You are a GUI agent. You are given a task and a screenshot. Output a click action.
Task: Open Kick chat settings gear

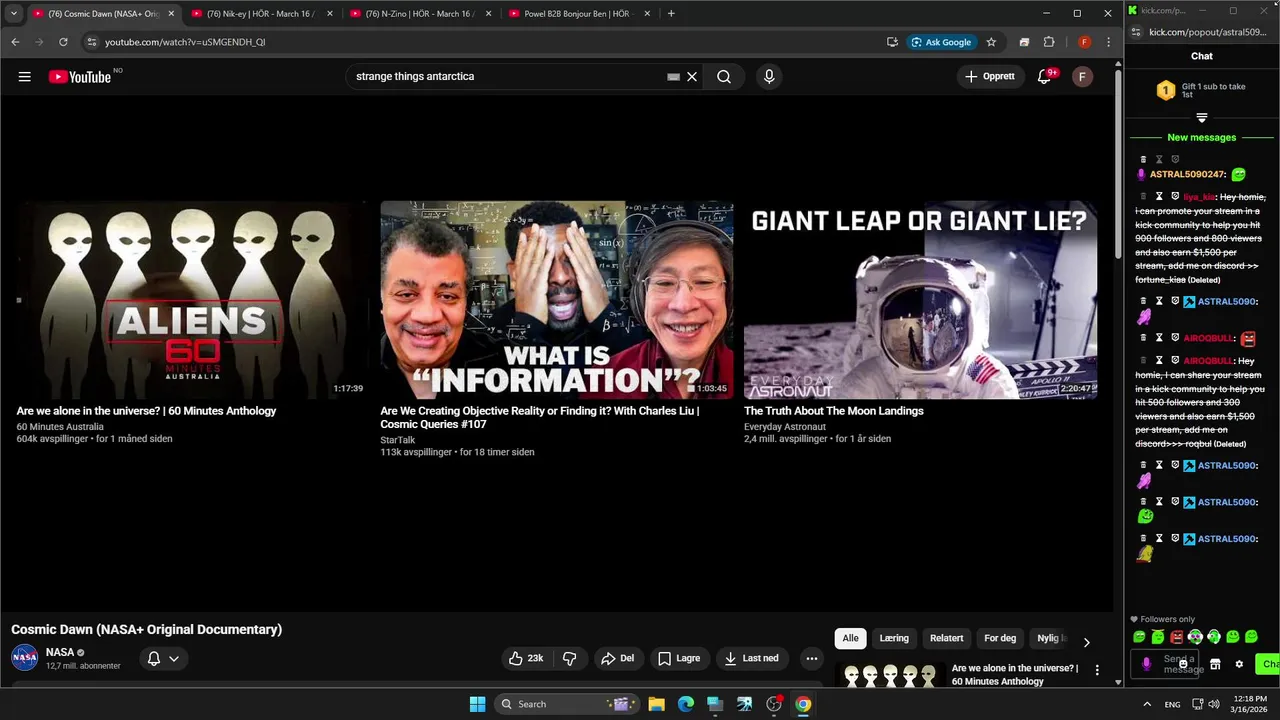pyautogui.click(x=1239, y=664)
